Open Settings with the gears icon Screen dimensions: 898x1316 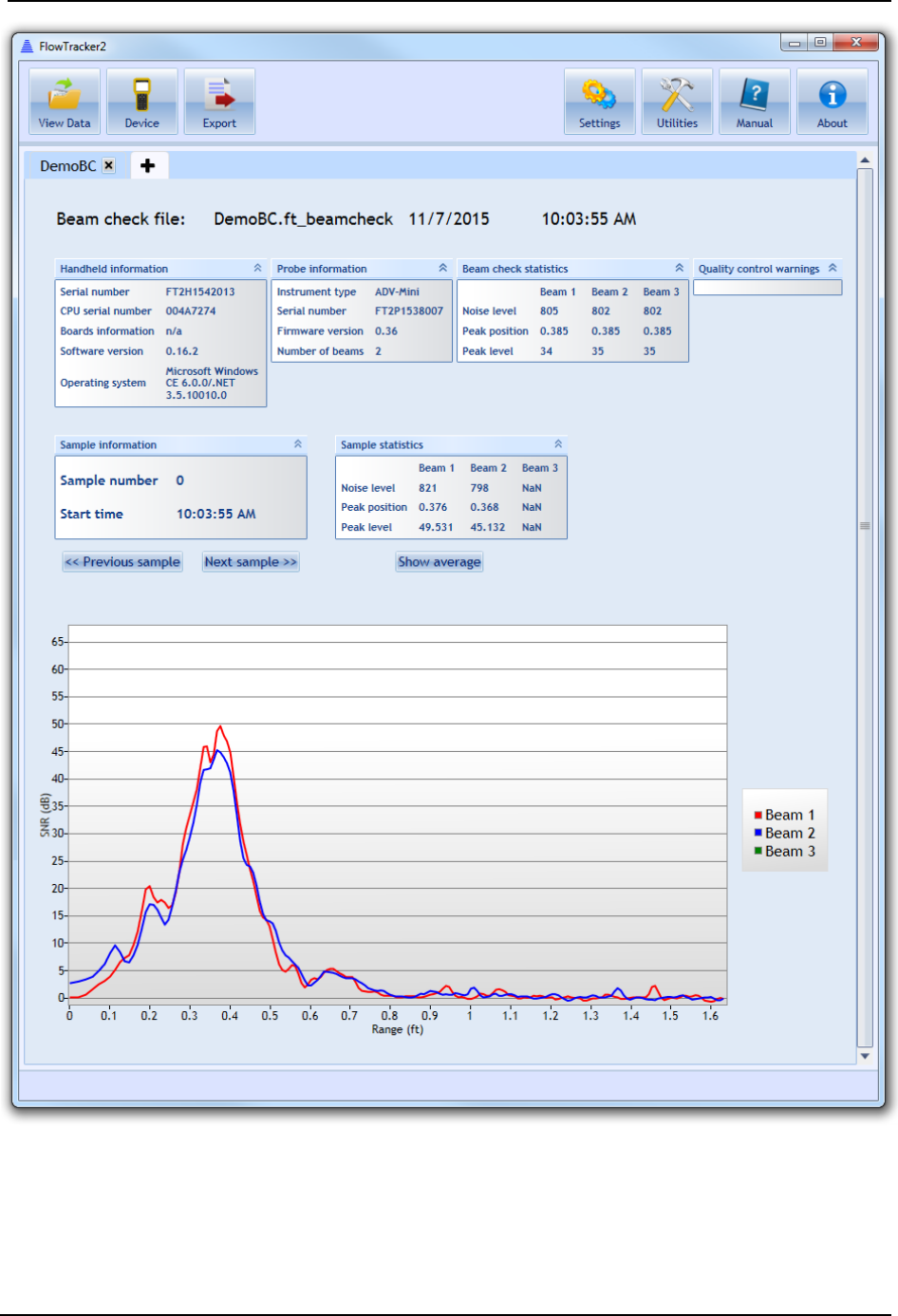pyautogui.click(x=600, y=101)
